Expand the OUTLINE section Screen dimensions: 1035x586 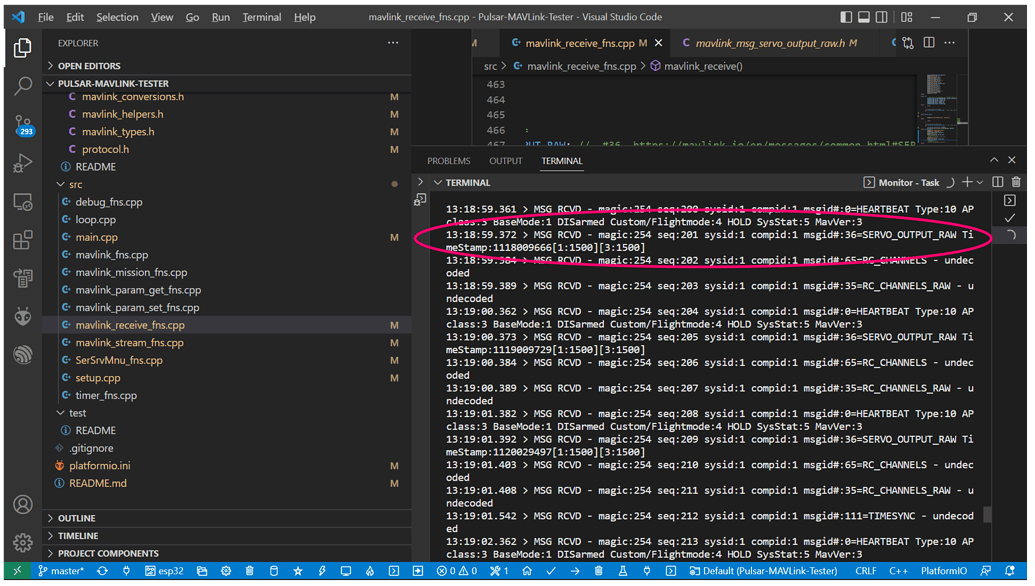tap(77, 518)
